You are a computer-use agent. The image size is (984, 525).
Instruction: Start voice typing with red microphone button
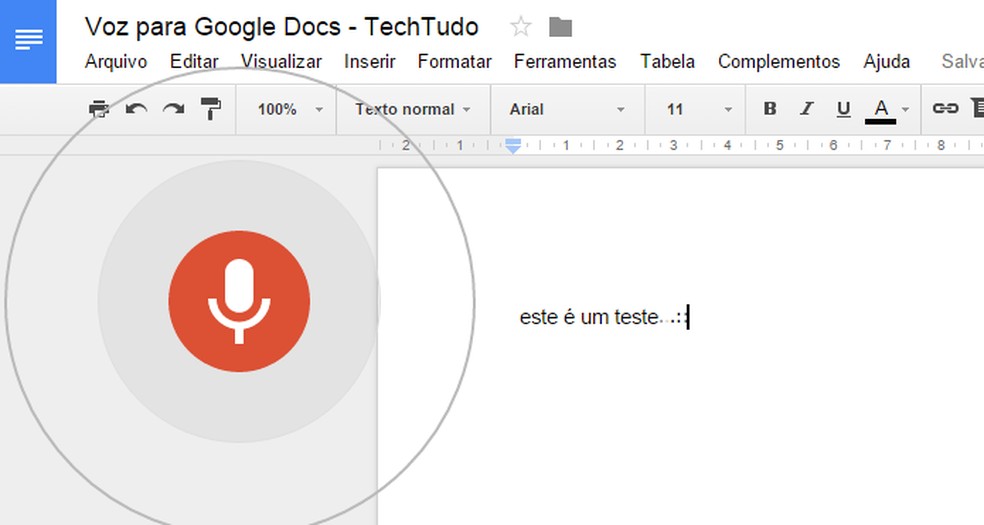[239, 301]
